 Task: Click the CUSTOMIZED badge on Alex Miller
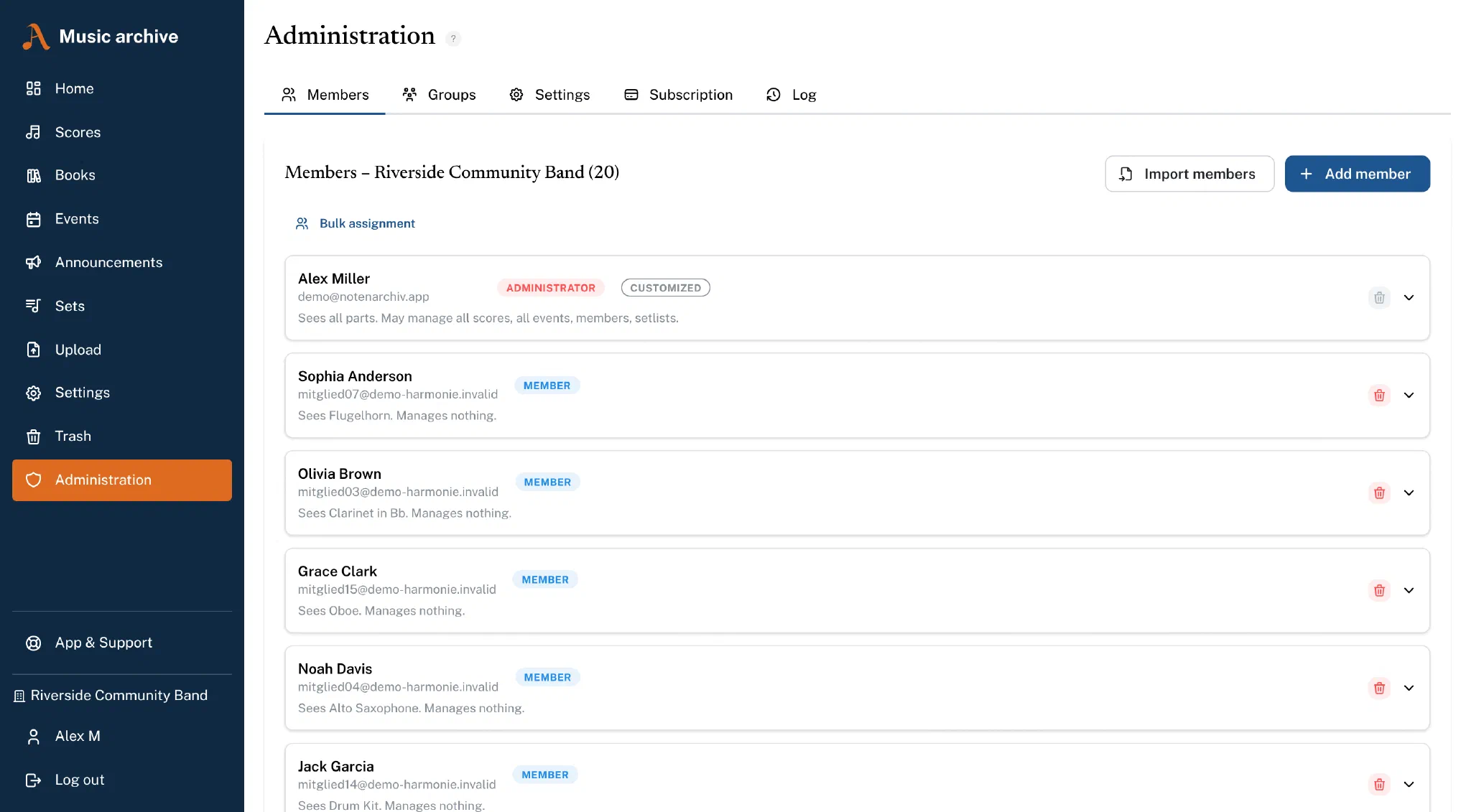tap(665, 288)
